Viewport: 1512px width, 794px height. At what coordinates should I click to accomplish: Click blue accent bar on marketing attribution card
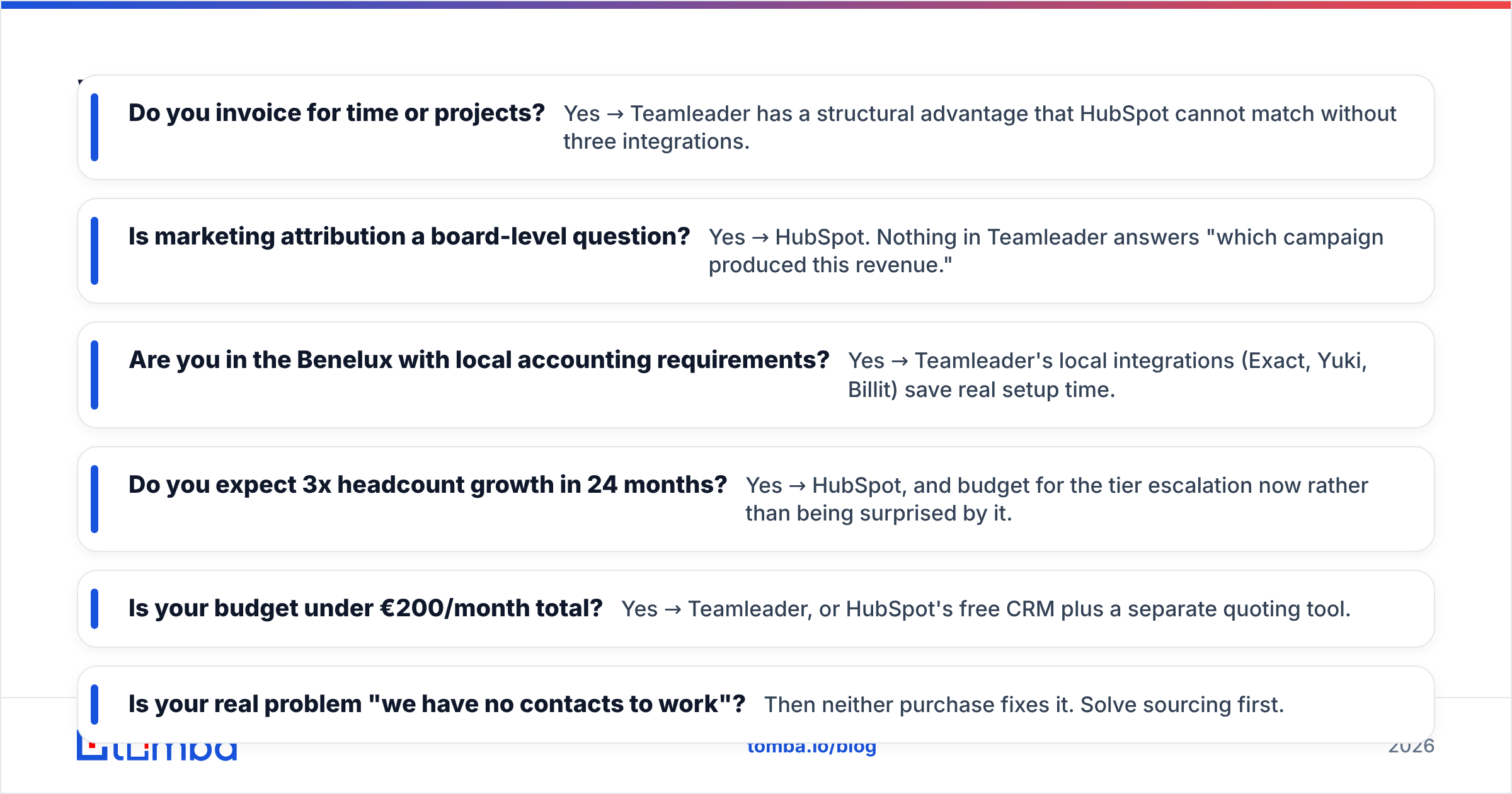tap(94, 251)
